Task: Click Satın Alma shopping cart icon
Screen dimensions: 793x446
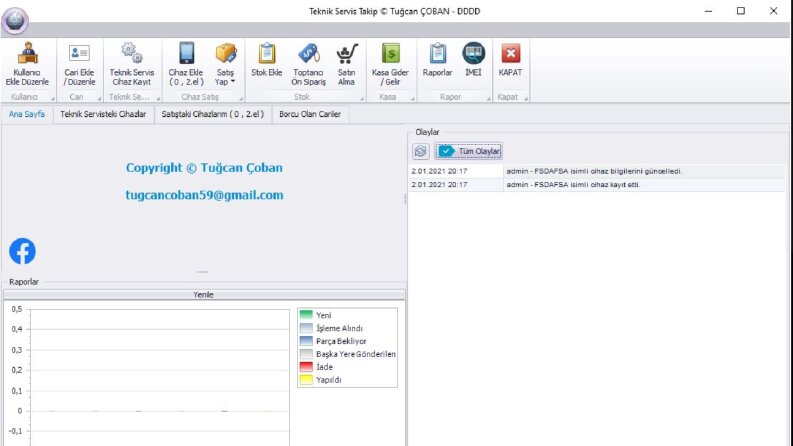Action: 347,54
